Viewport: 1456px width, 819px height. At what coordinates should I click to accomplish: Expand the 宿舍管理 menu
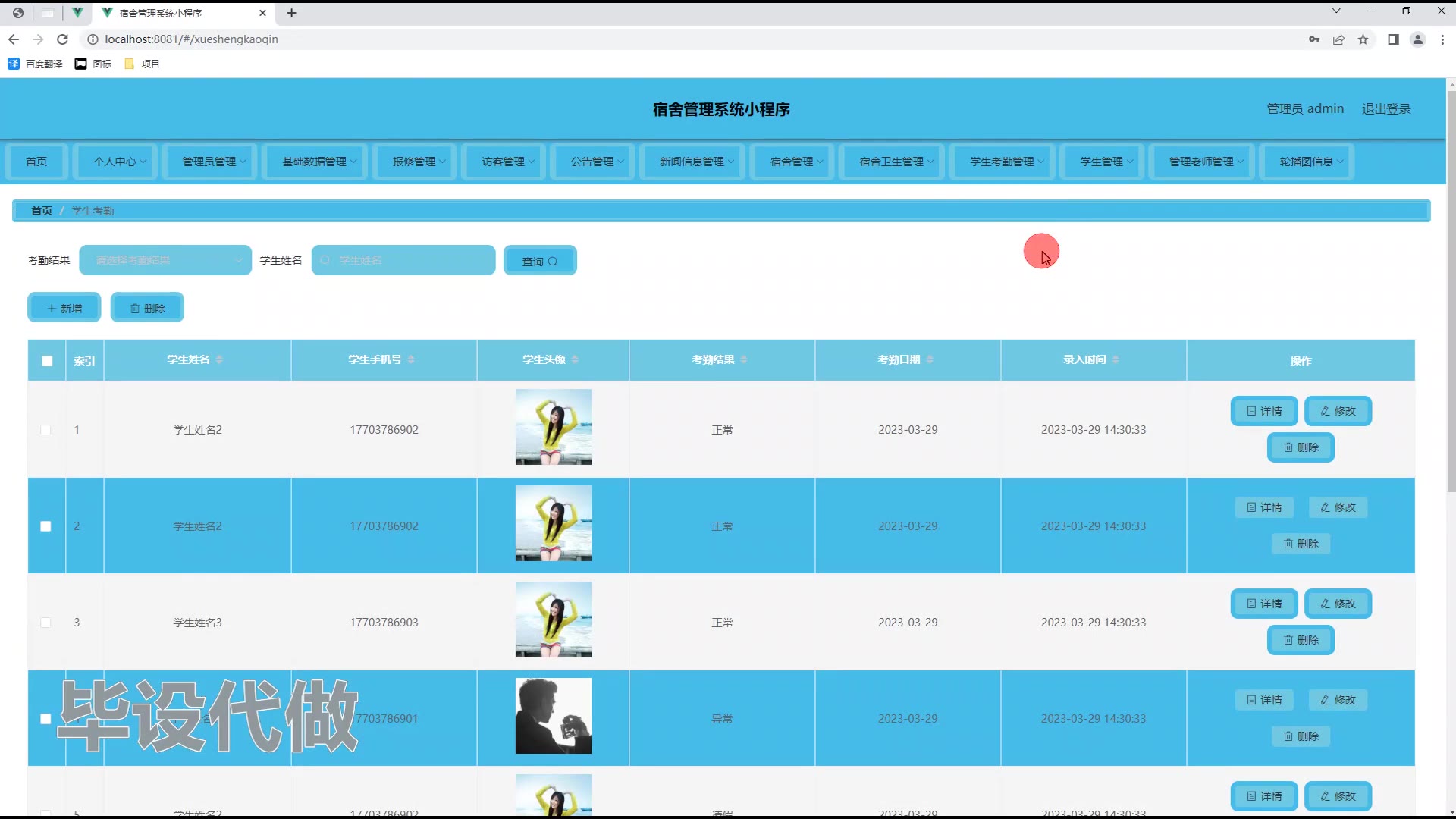click(x=792, y=162)
